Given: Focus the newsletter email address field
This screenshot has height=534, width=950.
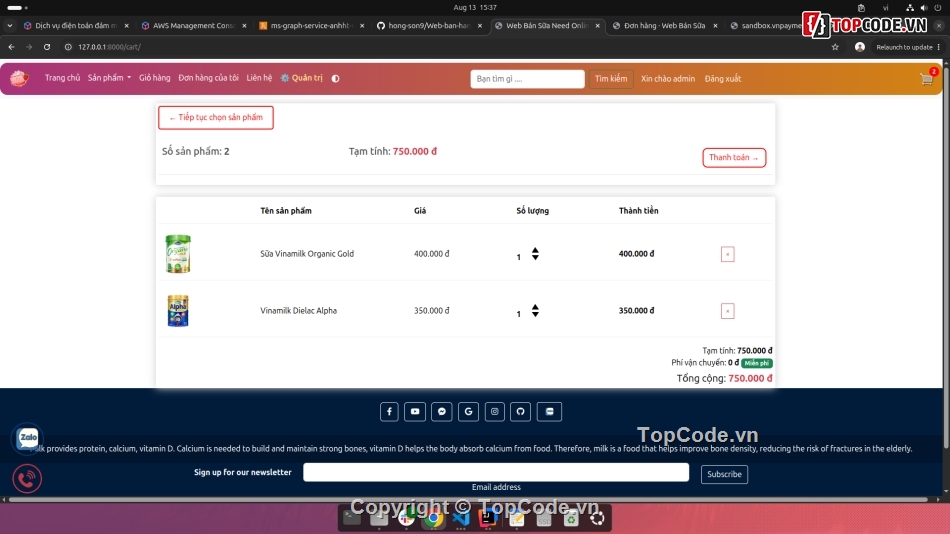Looking at the screenshot, I should (496, 472).
